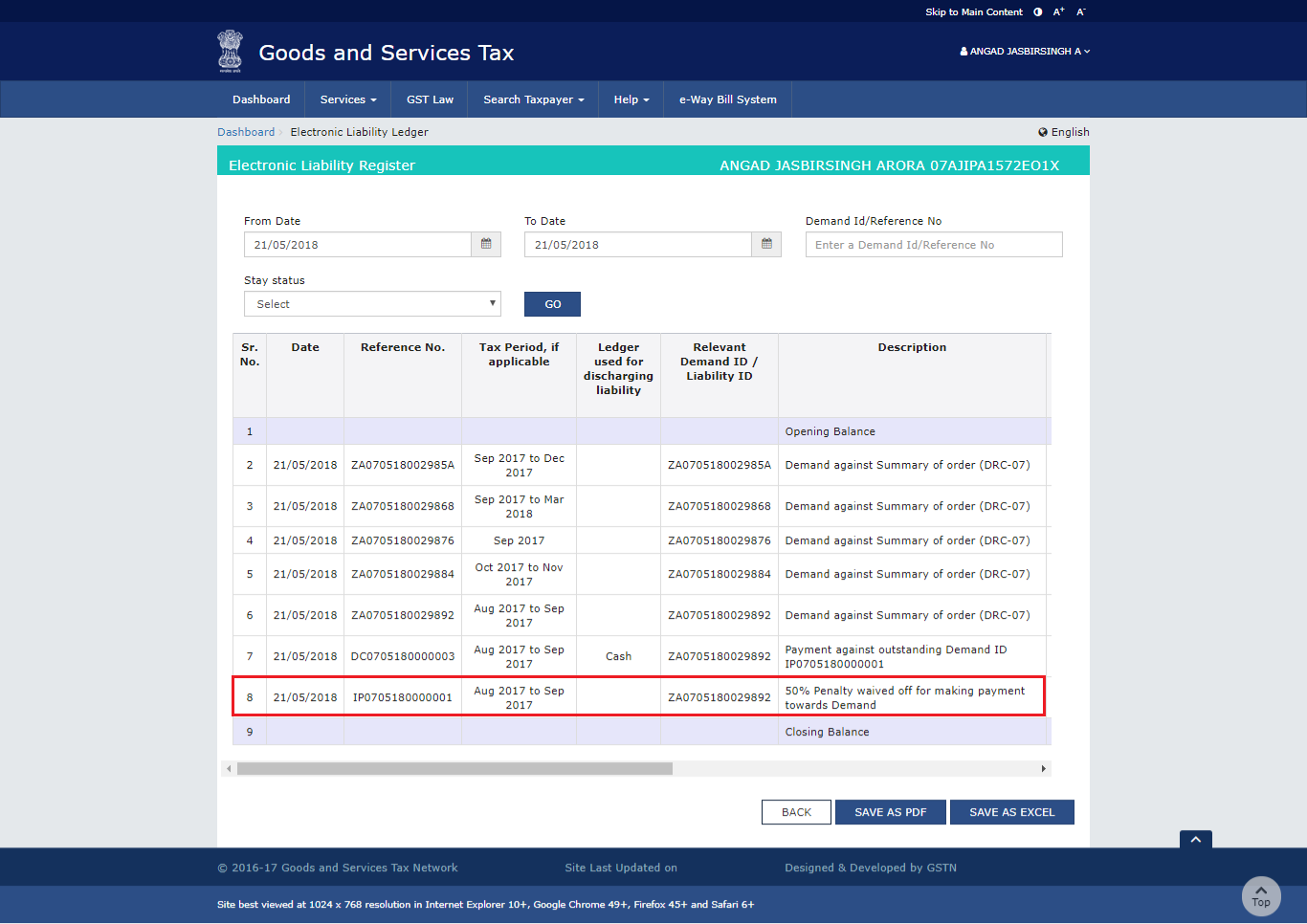Navigate to e-Way Bill System
1307x924 pixels.
click(727, 99)
